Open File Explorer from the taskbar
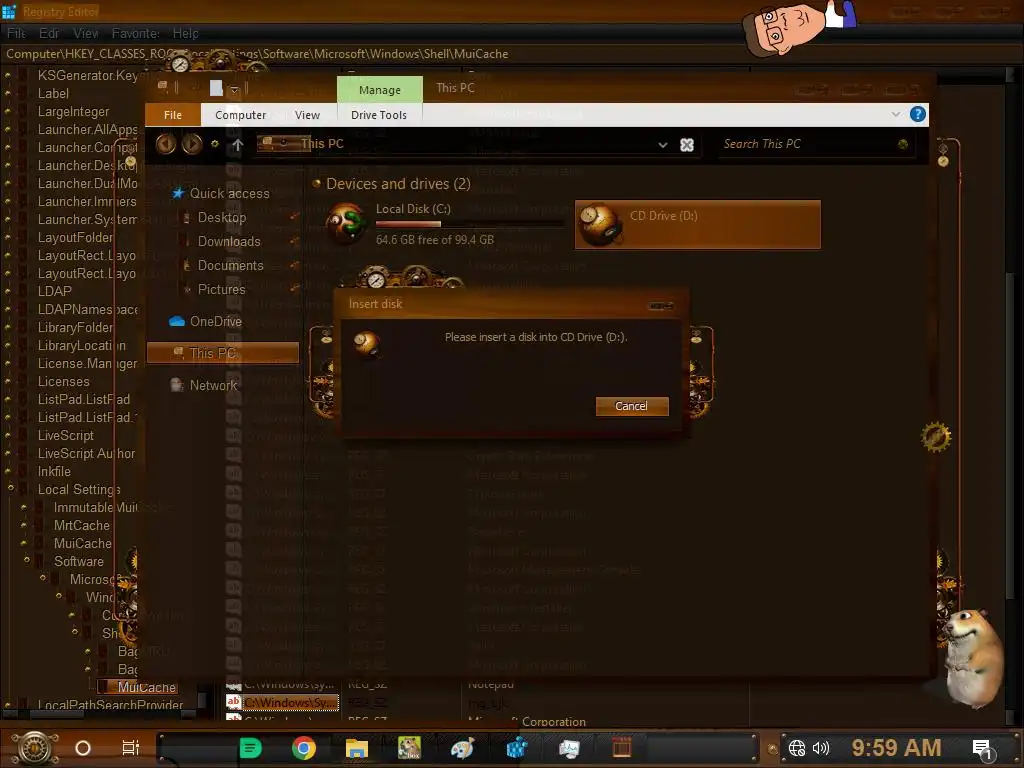 click(357, 748)
